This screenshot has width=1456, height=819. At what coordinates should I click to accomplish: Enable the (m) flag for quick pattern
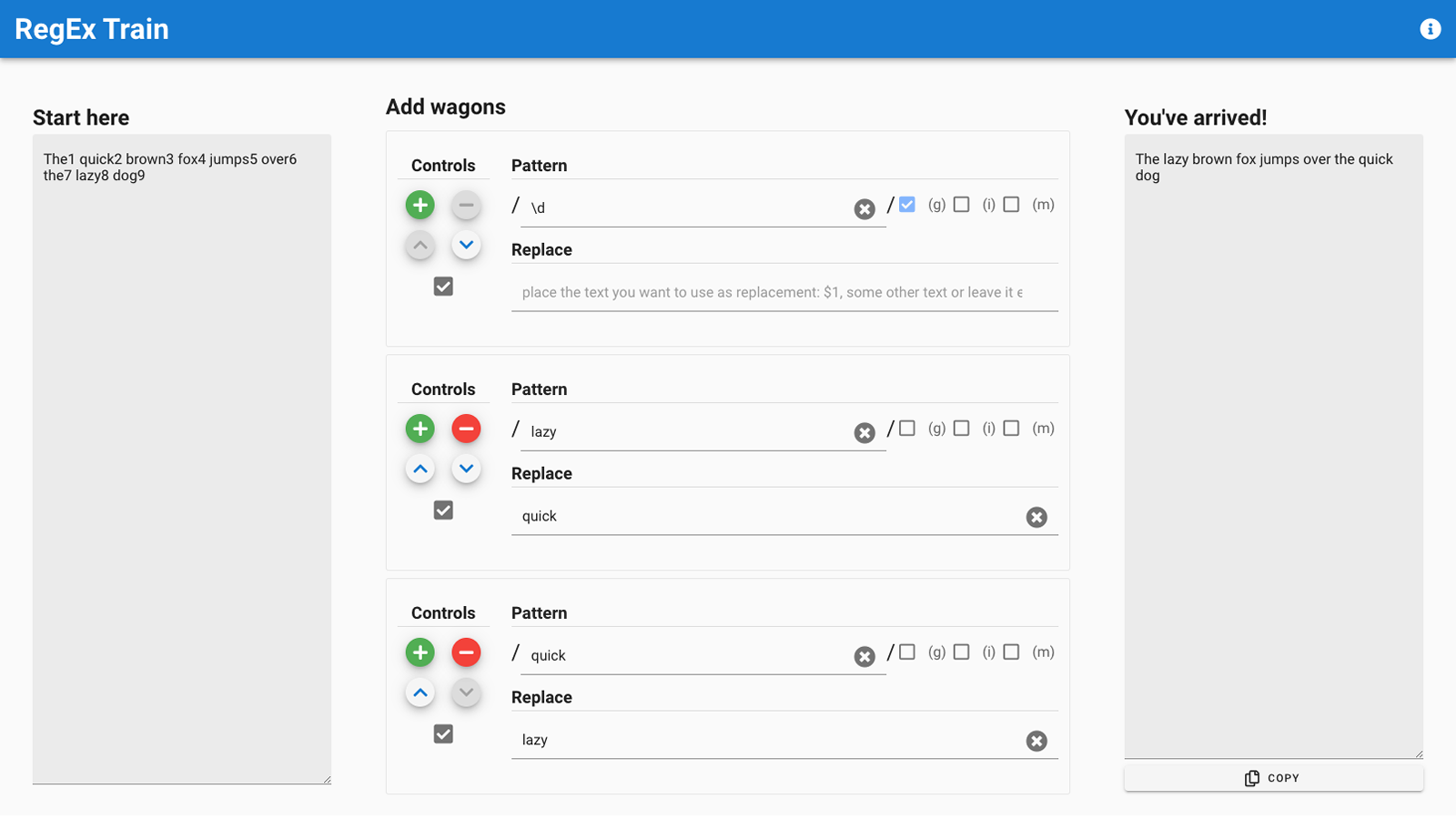pyautogui.click(x=1011, y=652)
